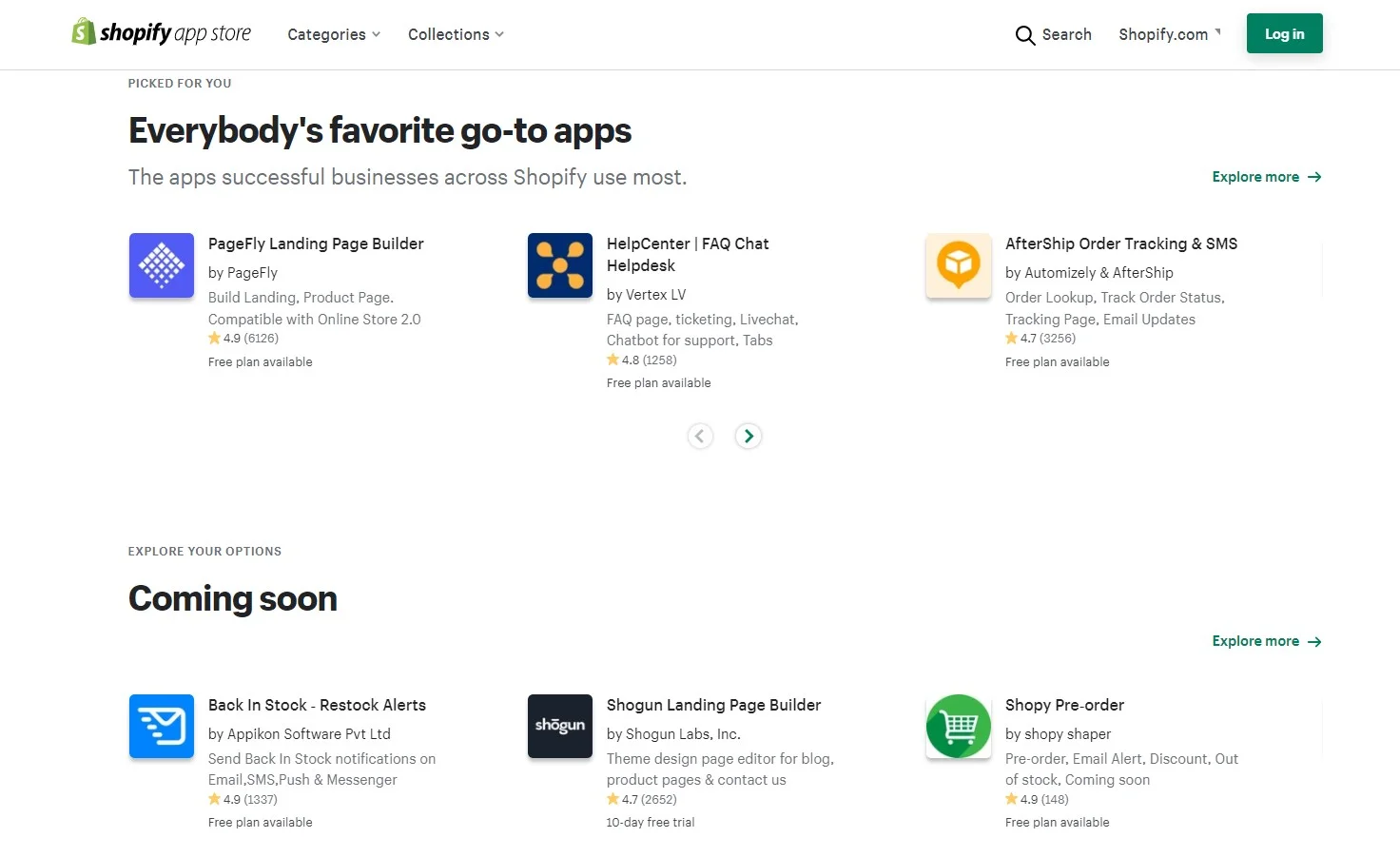Click the HelpCenter FAQ Chat app icon
1400x857 pixels.
pos(559,265)
